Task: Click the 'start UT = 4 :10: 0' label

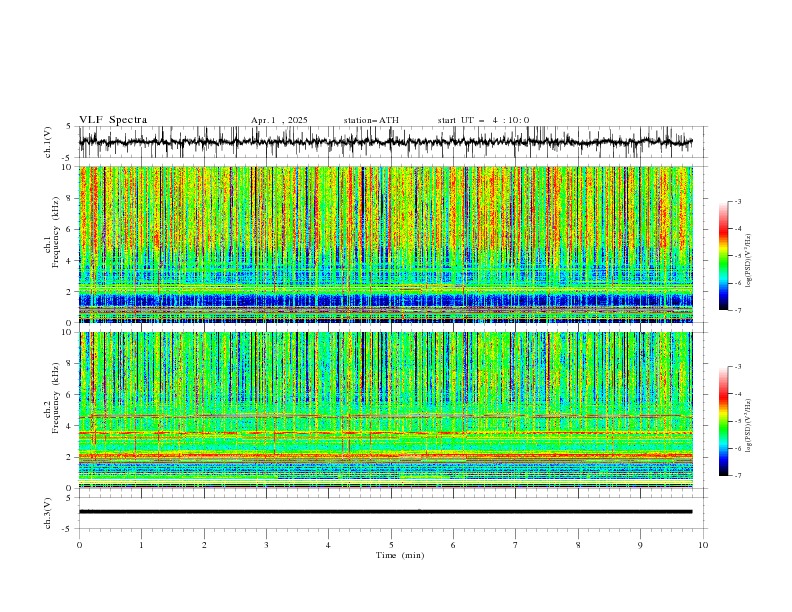Action: 483,120
